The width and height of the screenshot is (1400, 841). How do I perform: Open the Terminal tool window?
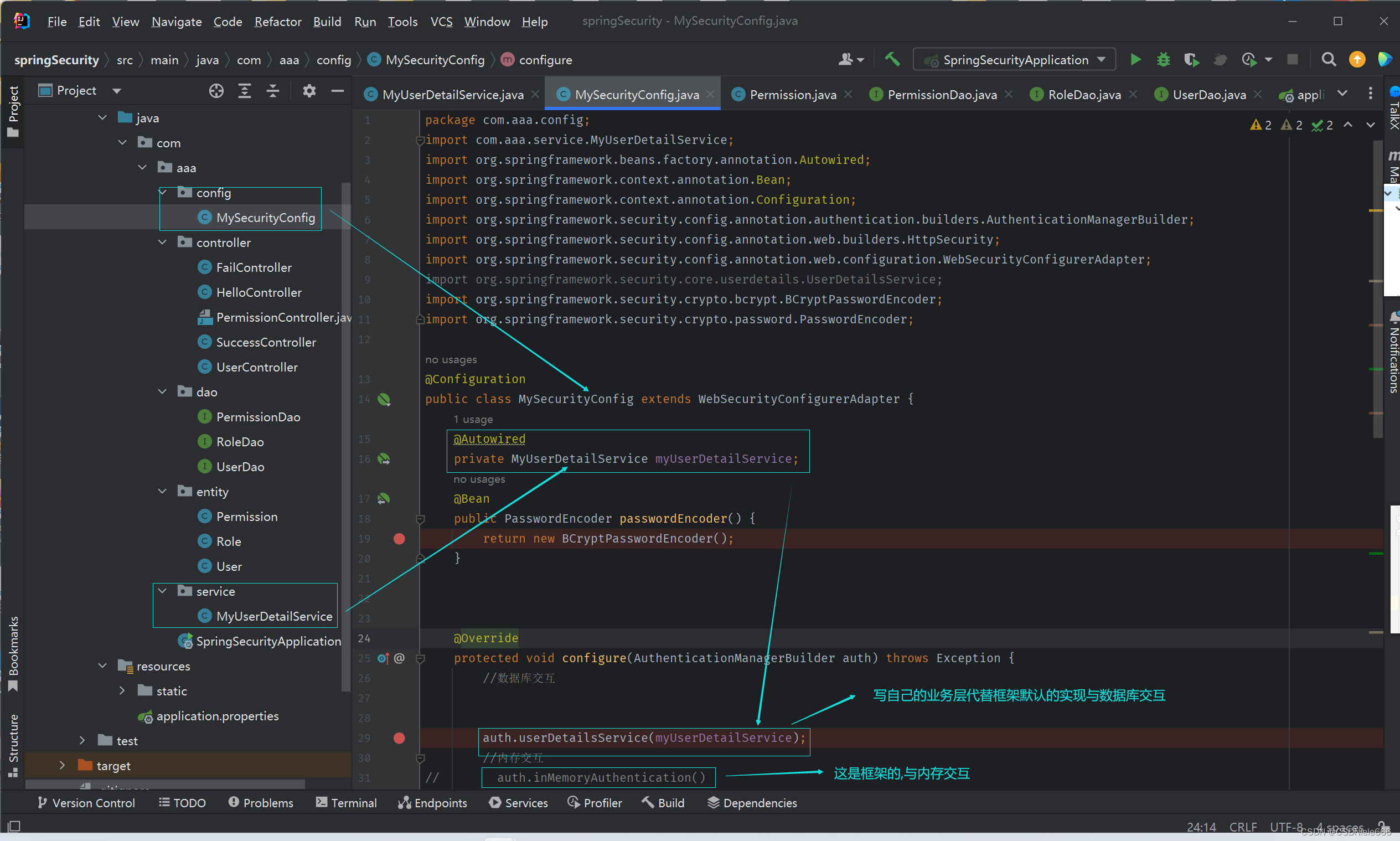click(346, 802)
